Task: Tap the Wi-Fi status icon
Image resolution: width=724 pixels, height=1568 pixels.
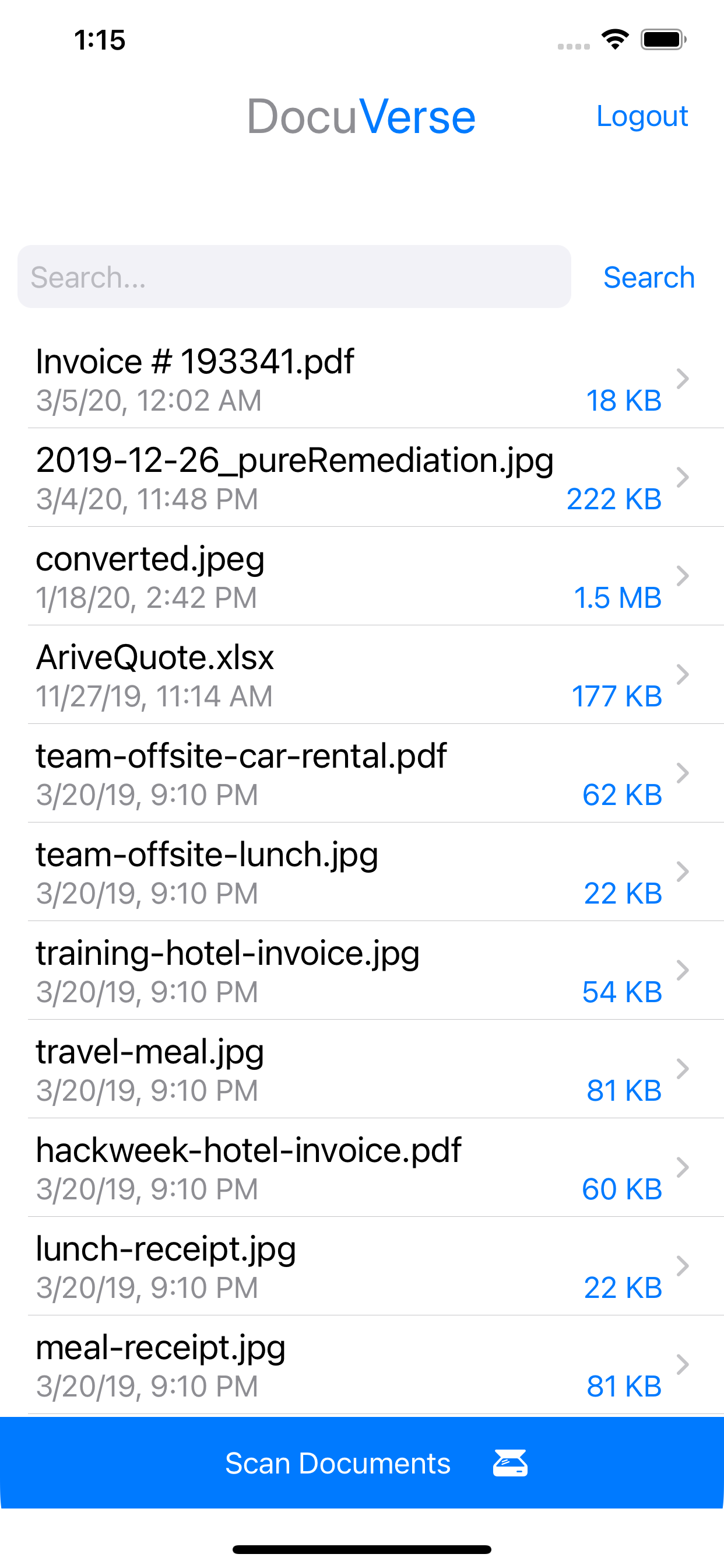Action: click(614, 40)
